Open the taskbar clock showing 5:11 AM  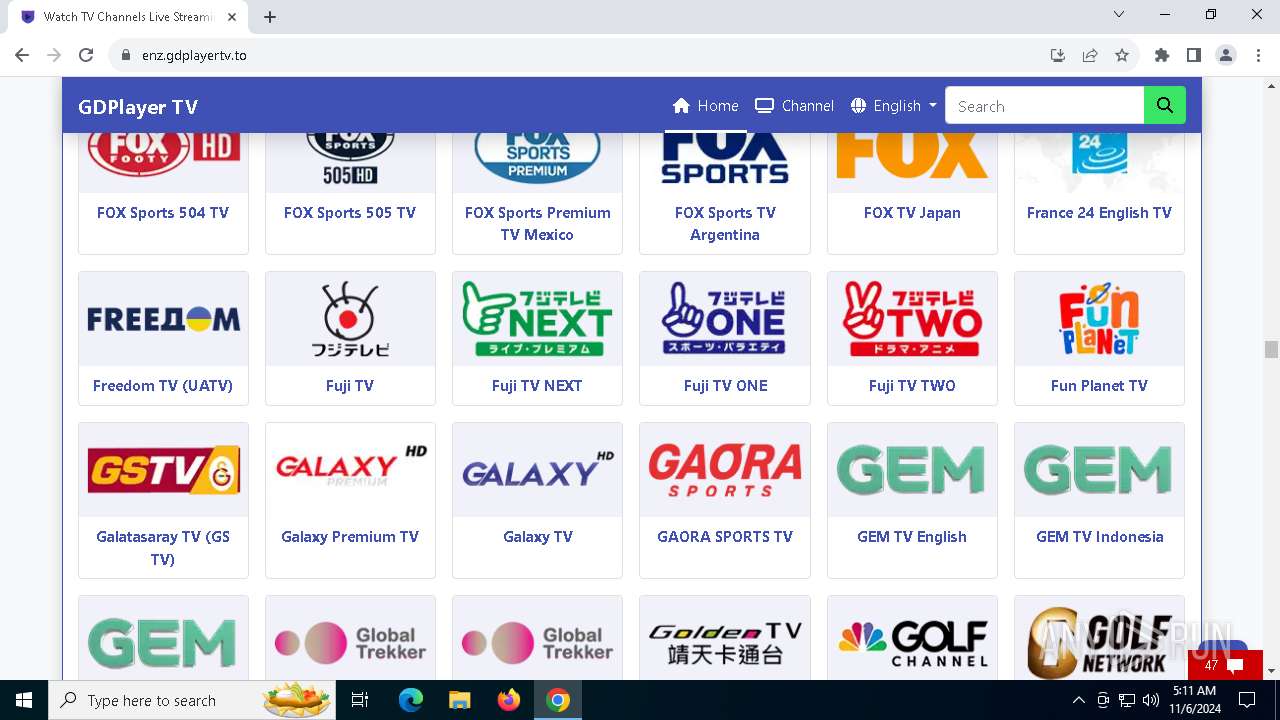click(1194, 700)
